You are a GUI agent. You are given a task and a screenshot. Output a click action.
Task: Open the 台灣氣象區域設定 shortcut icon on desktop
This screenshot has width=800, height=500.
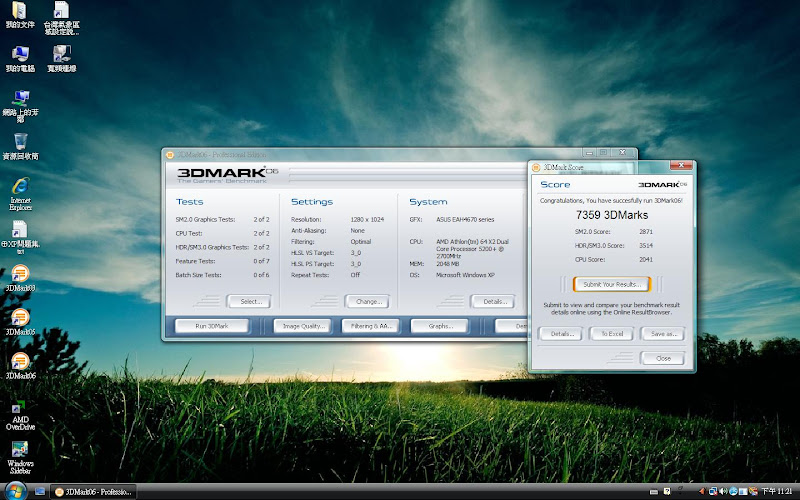pos(62,18)
